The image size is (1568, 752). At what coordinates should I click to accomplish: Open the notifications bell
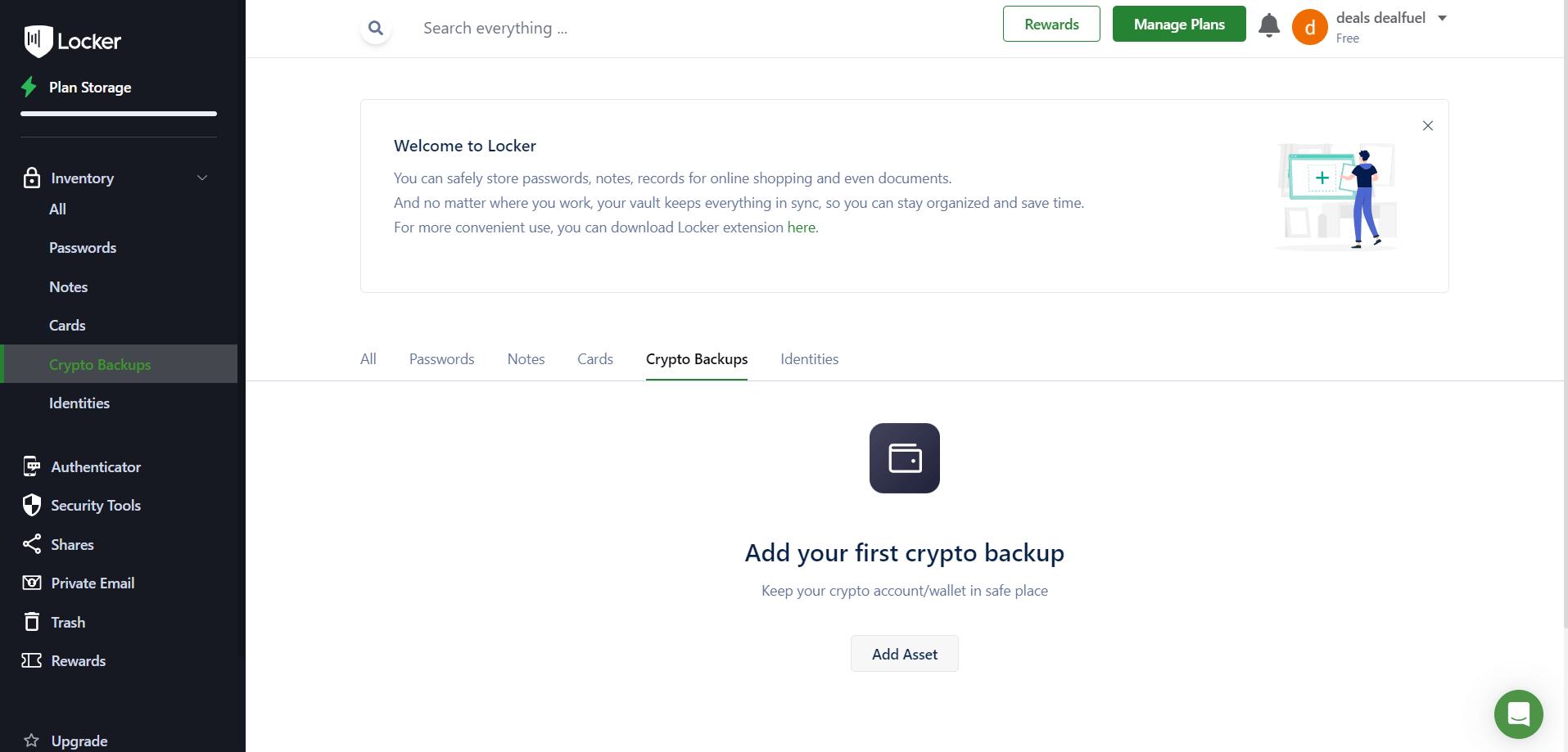(x=1269, y=25)
